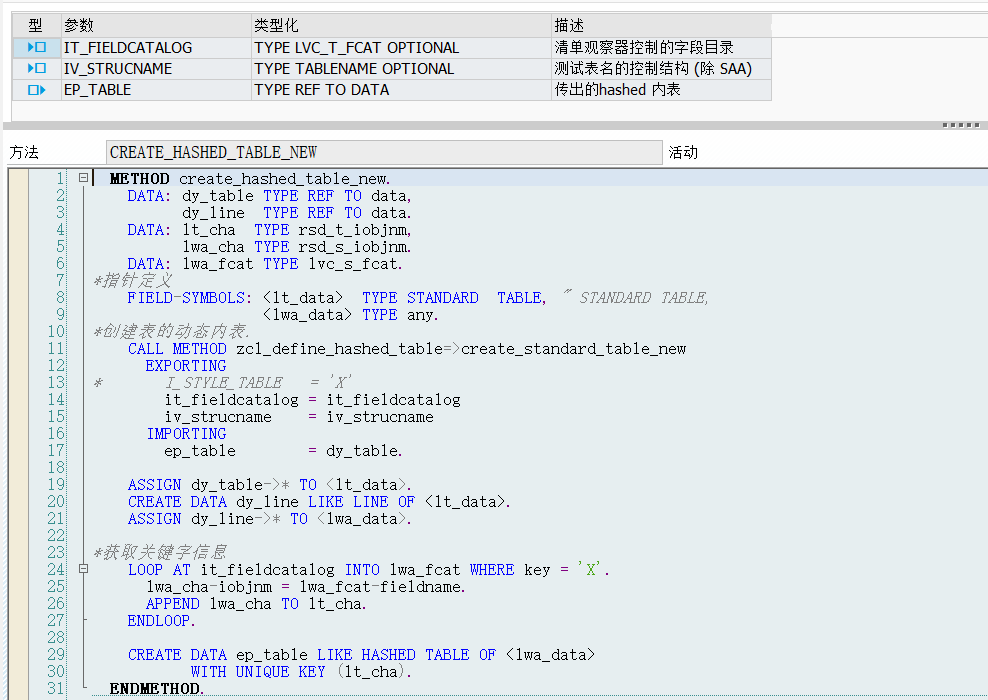Click the TYPE REF TO DATA typing cell
988x700 pixels.
401,89
